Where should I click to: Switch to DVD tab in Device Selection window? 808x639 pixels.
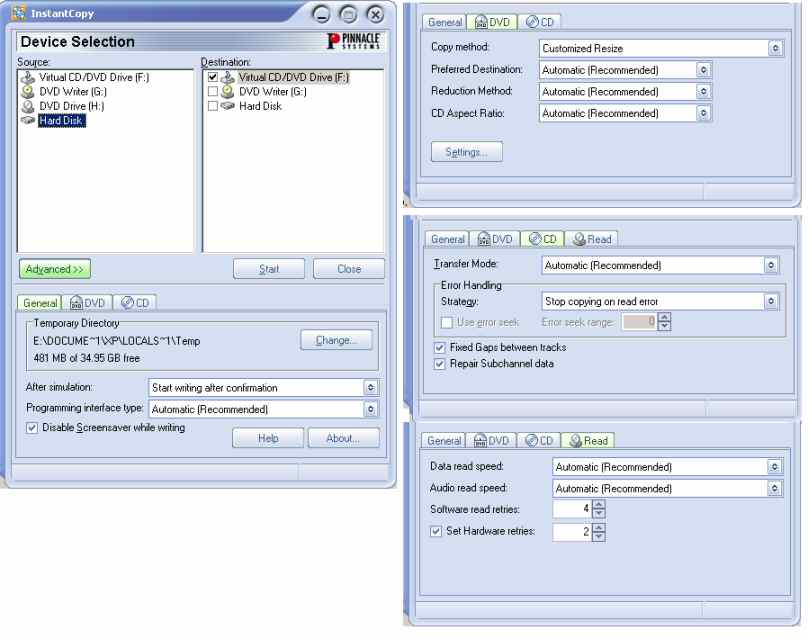tap(88, 303)
